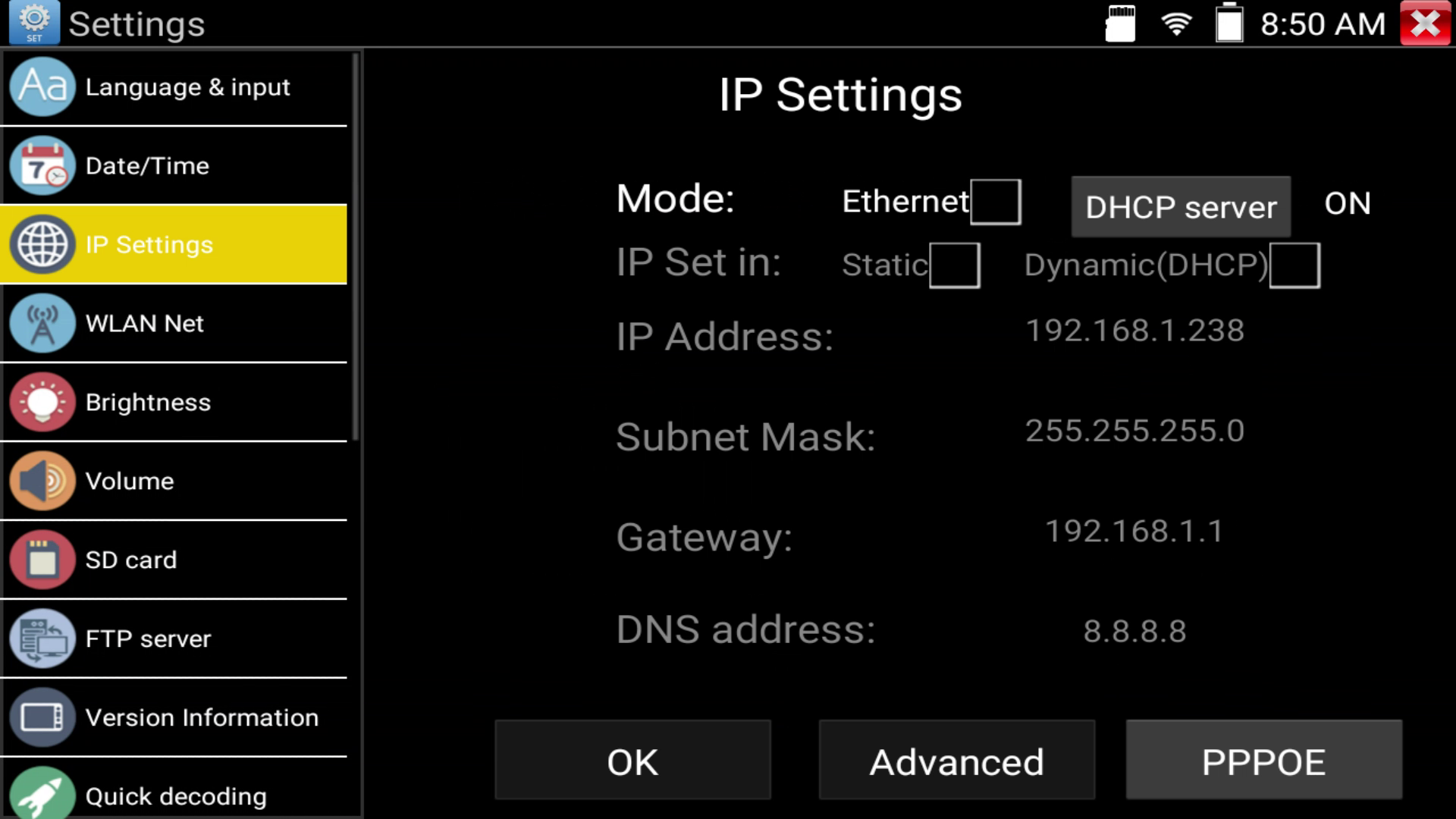Select the Date/Time calendar icon
This screenshot has width=1456, height=819.
(x=42, y=165)
